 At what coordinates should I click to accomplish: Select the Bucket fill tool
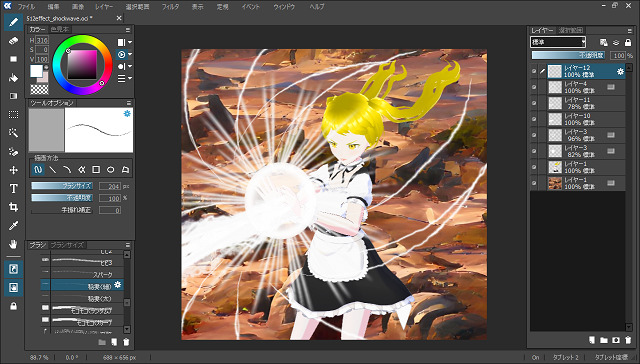[13, 78]
